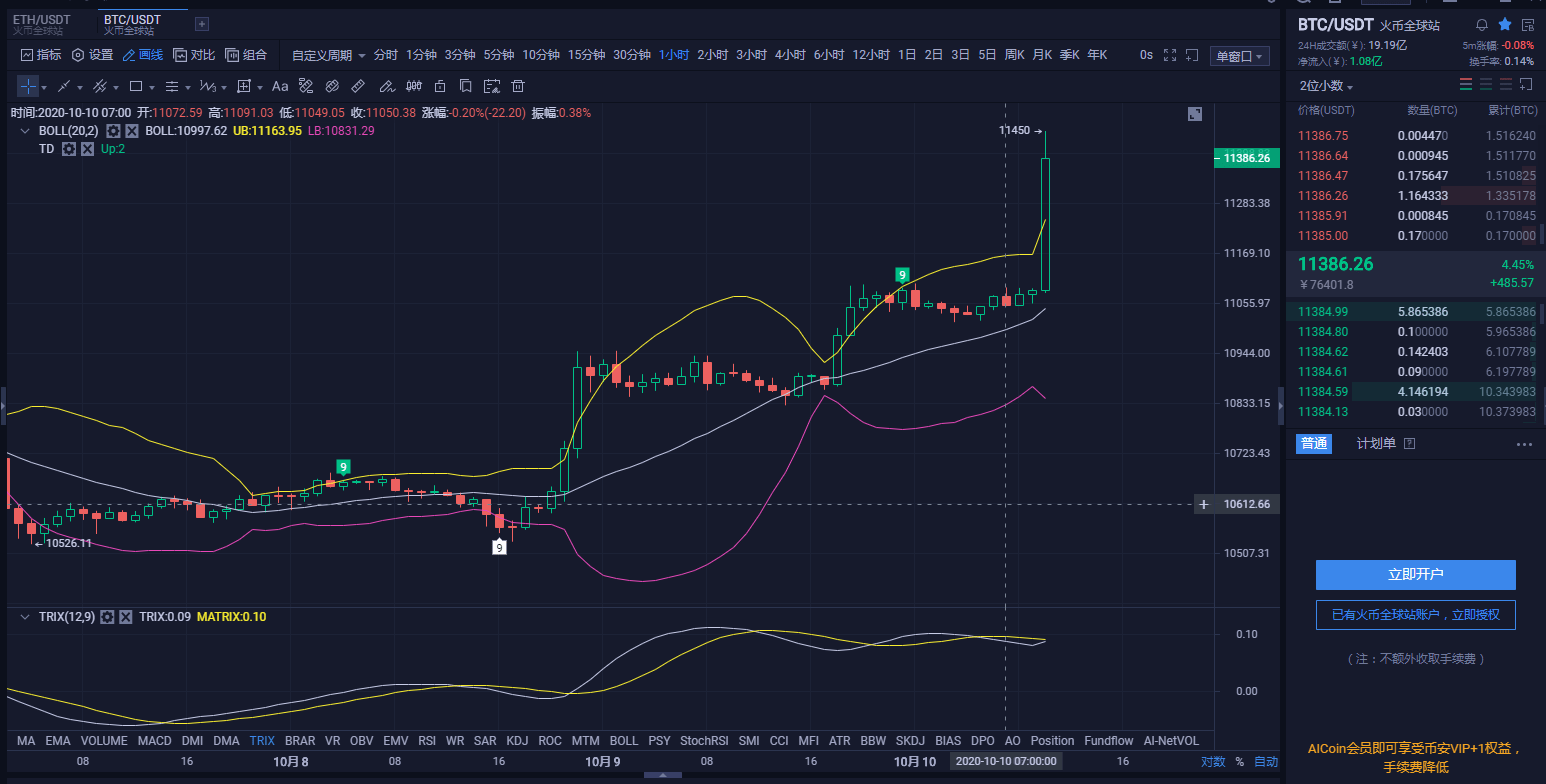Remove the TD indicator with its X
The width and height of the screenshot is (1546, 784).
87,149
